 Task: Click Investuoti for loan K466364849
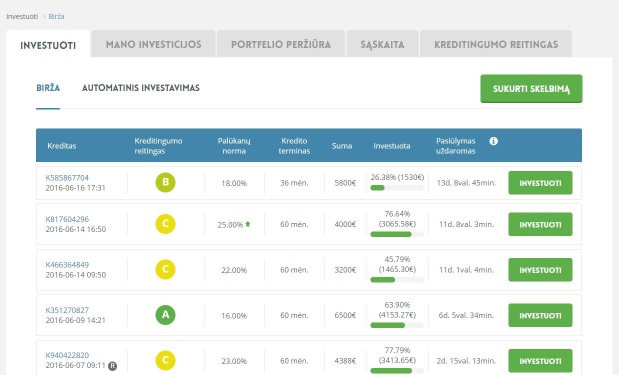(540, 270)
